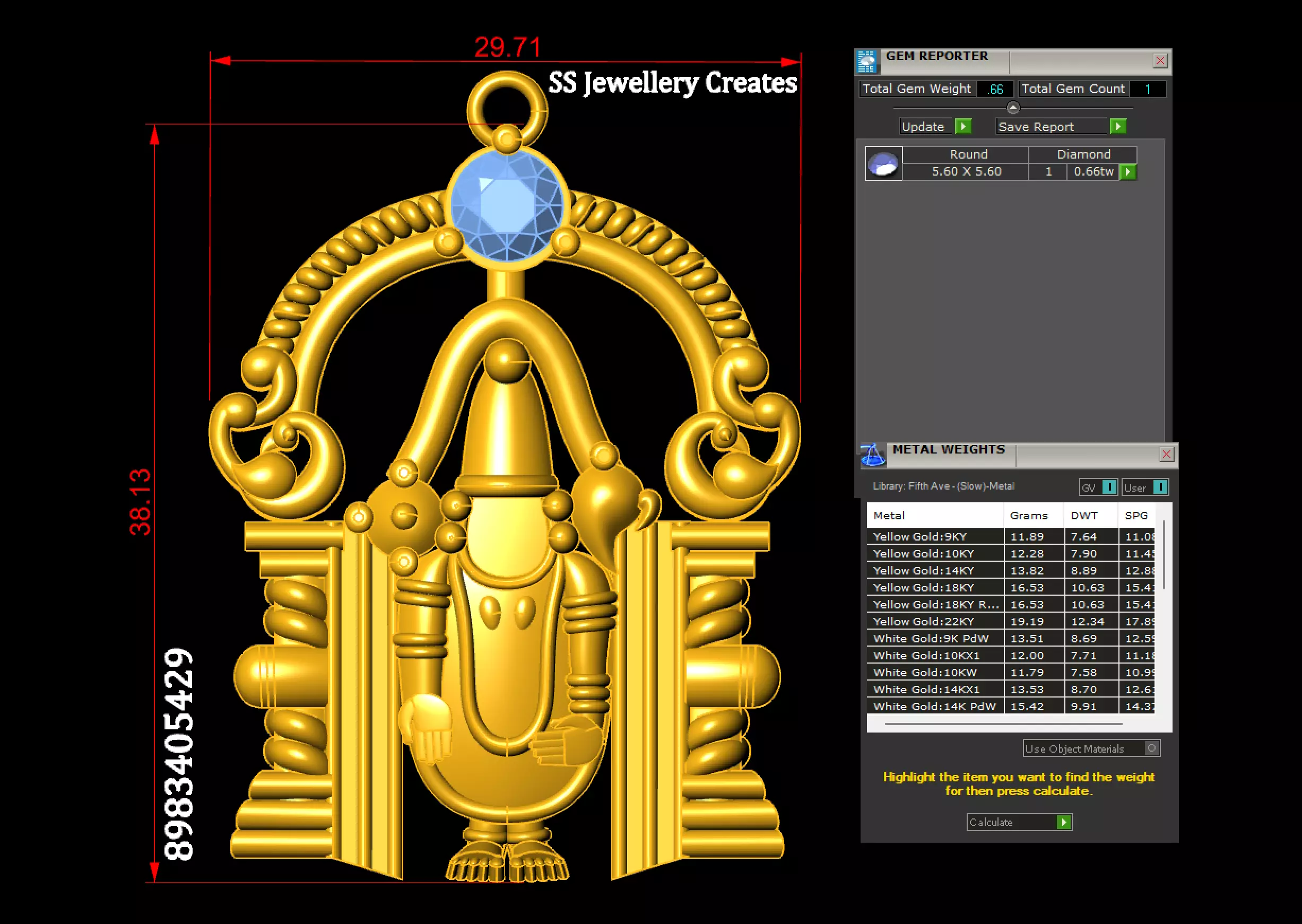Screen dimensions: 1302x924
Task: Collapse the gem totals divider arrow
Action: 1013,108
